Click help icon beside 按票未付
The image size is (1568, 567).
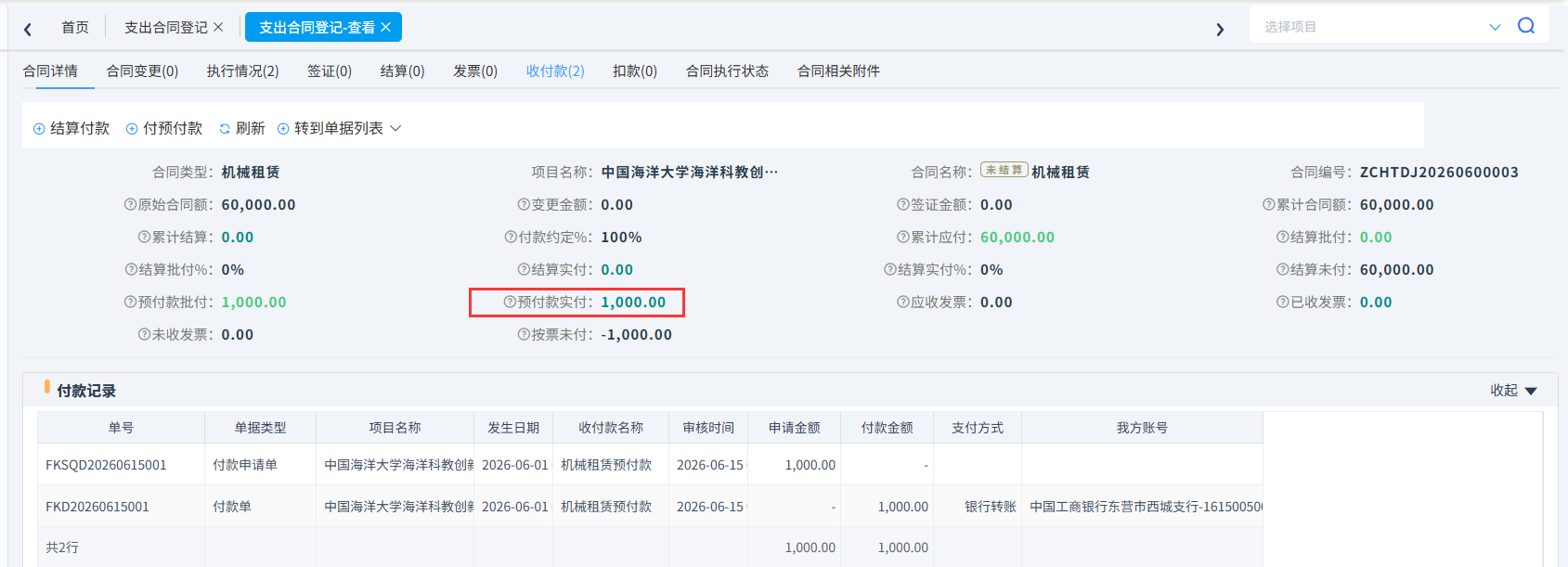pos(525,335)
